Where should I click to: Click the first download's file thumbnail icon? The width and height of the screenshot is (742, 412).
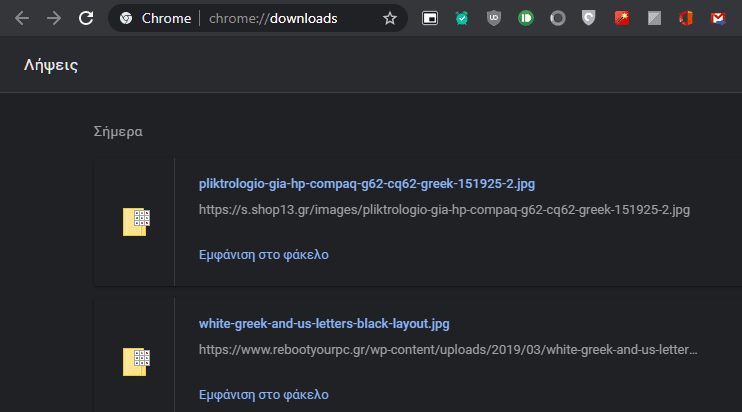point(135,222)
